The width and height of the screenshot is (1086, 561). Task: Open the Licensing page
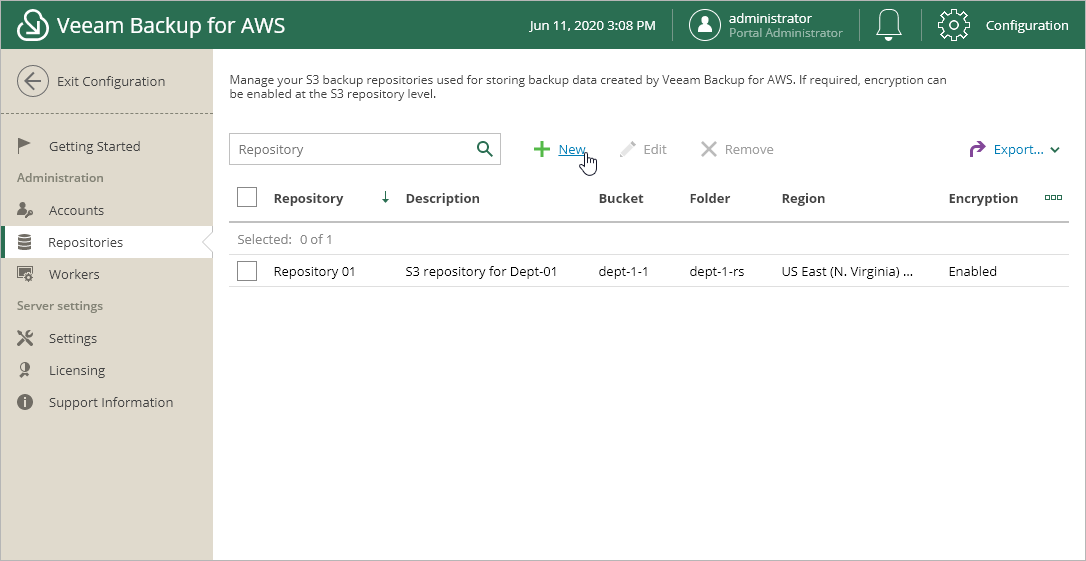tap(77, 371)
